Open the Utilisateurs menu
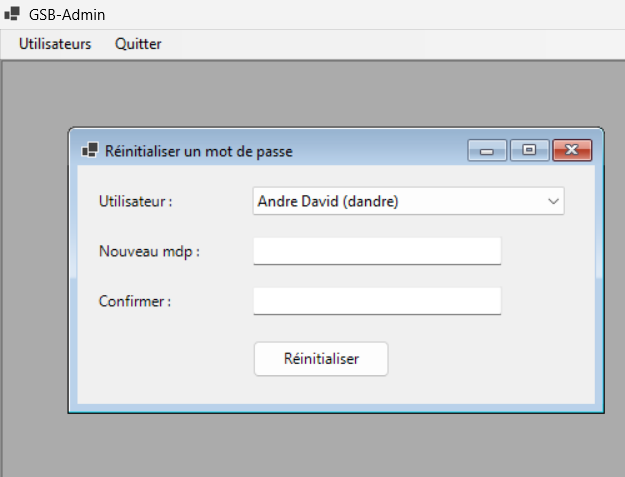 [x=55, y=44]
